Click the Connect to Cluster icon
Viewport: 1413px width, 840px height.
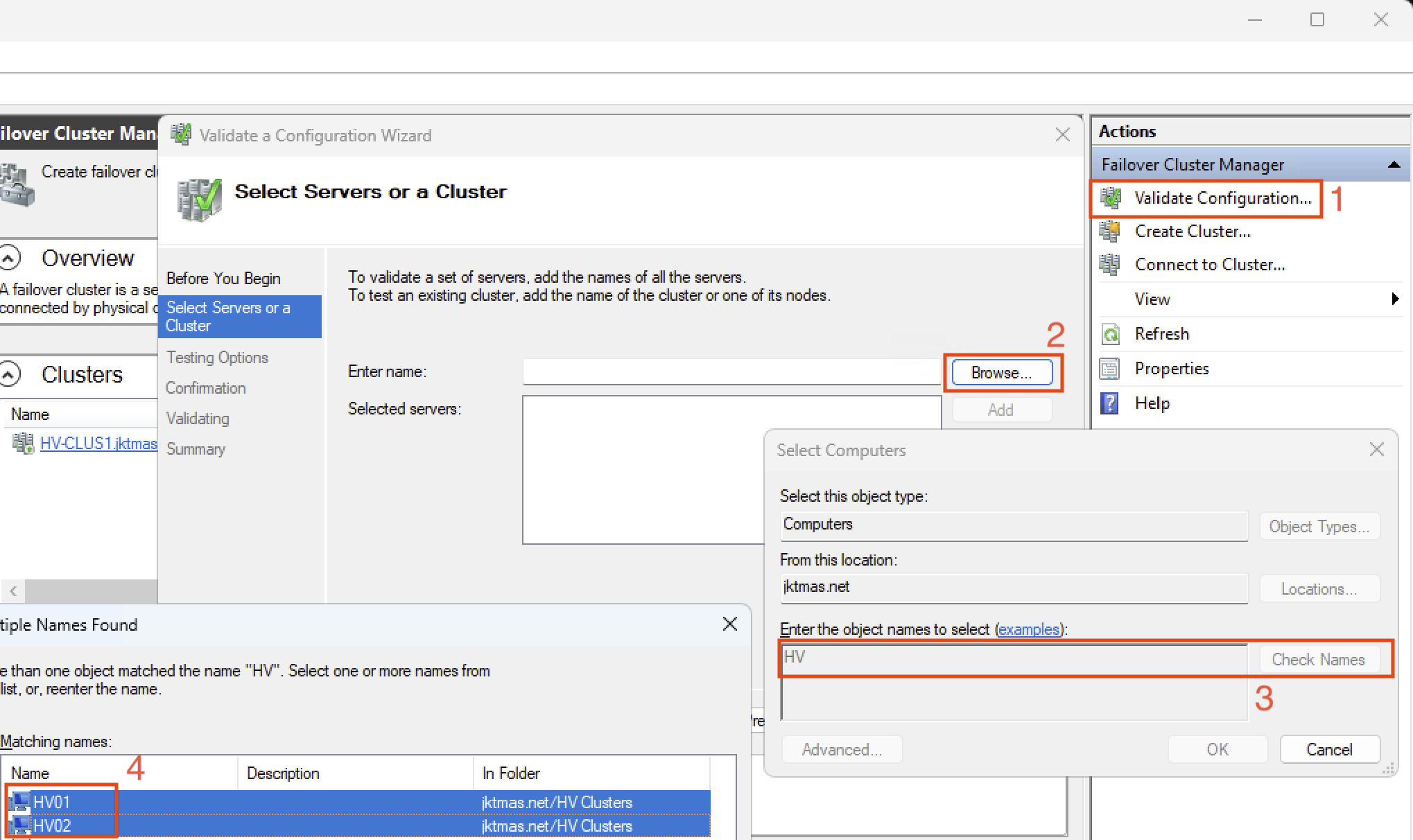pyautogui.click(x=1111, y=265)
